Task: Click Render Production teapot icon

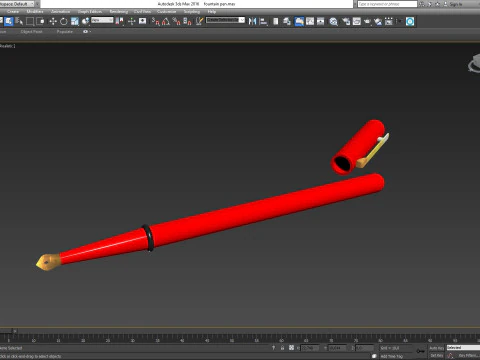Action: (367, 22)
